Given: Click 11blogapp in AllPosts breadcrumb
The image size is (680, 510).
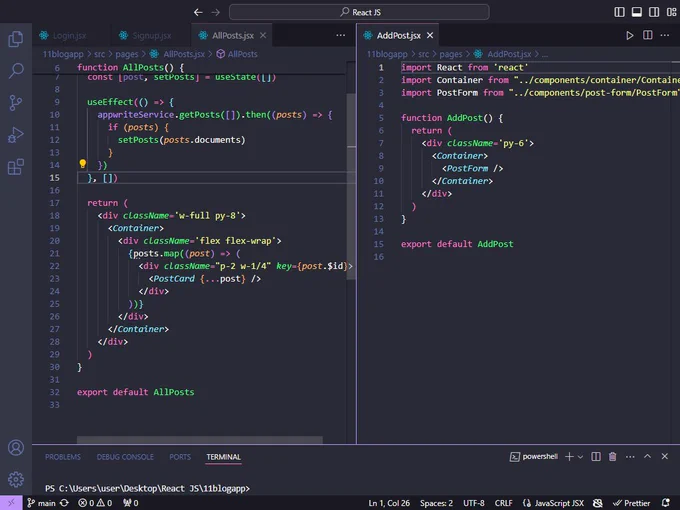Looking at the screenshot, I should (x=63, y=54).
